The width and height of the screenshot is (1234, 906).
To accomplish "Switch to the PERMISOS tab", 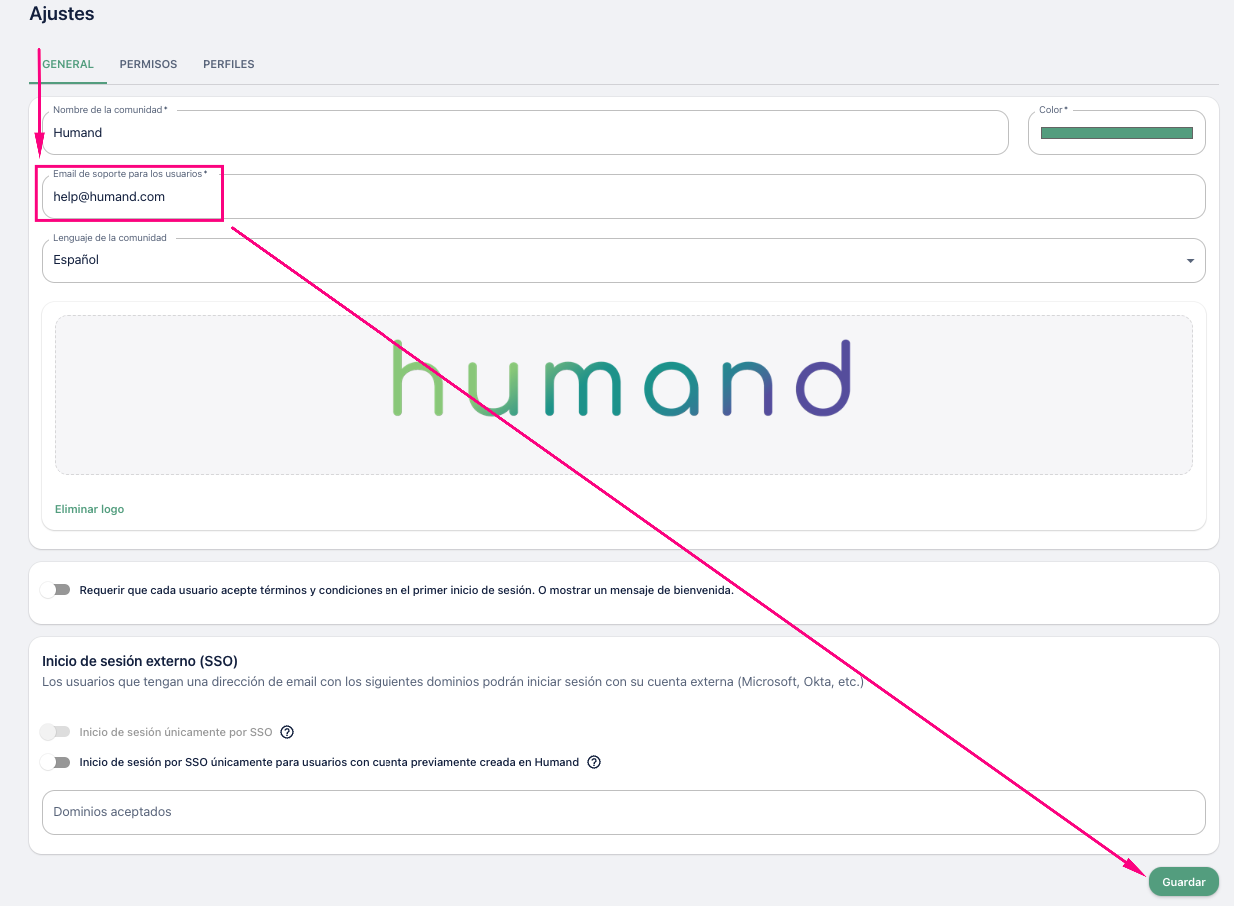I will [148, 64].
